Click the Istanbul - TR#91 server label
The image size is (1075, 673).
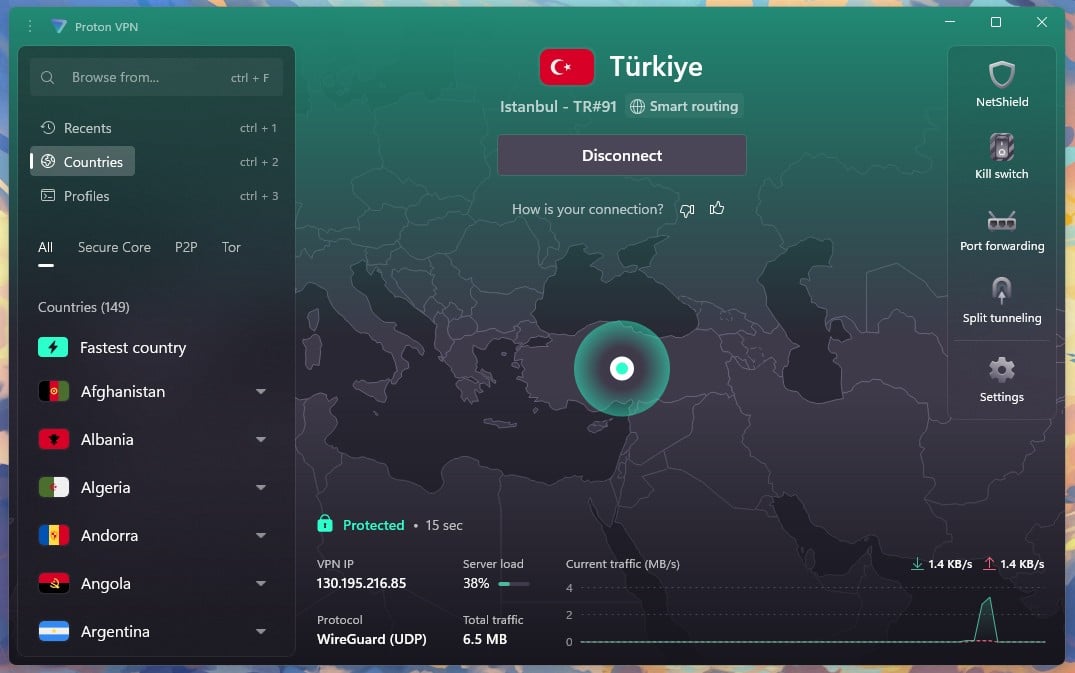coord(558,107)
